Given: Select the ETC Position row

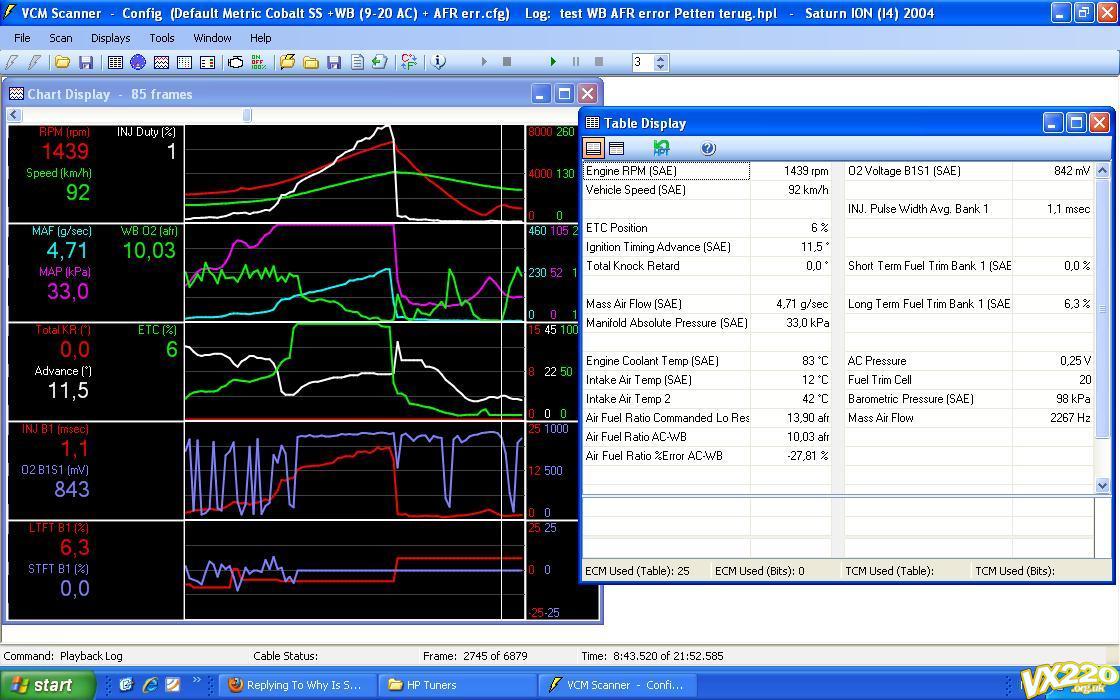Looking at the screenshot, I should coord(707,228).
